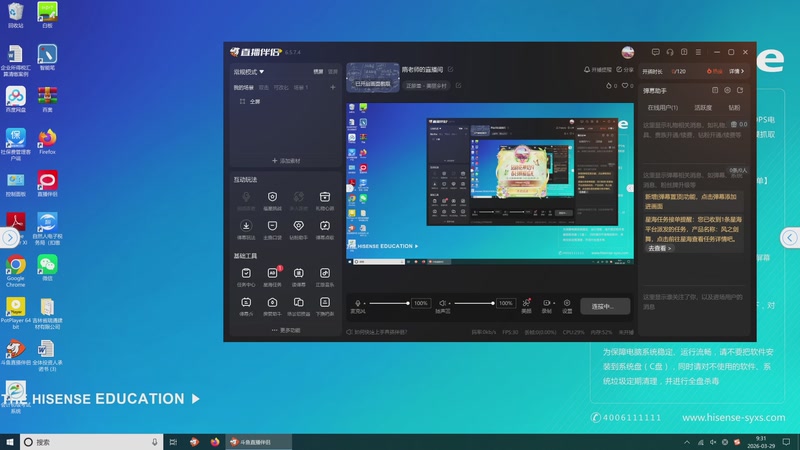Click the left circle arrow on the desktop edge
800x450 pixels.
click(10, 238)
